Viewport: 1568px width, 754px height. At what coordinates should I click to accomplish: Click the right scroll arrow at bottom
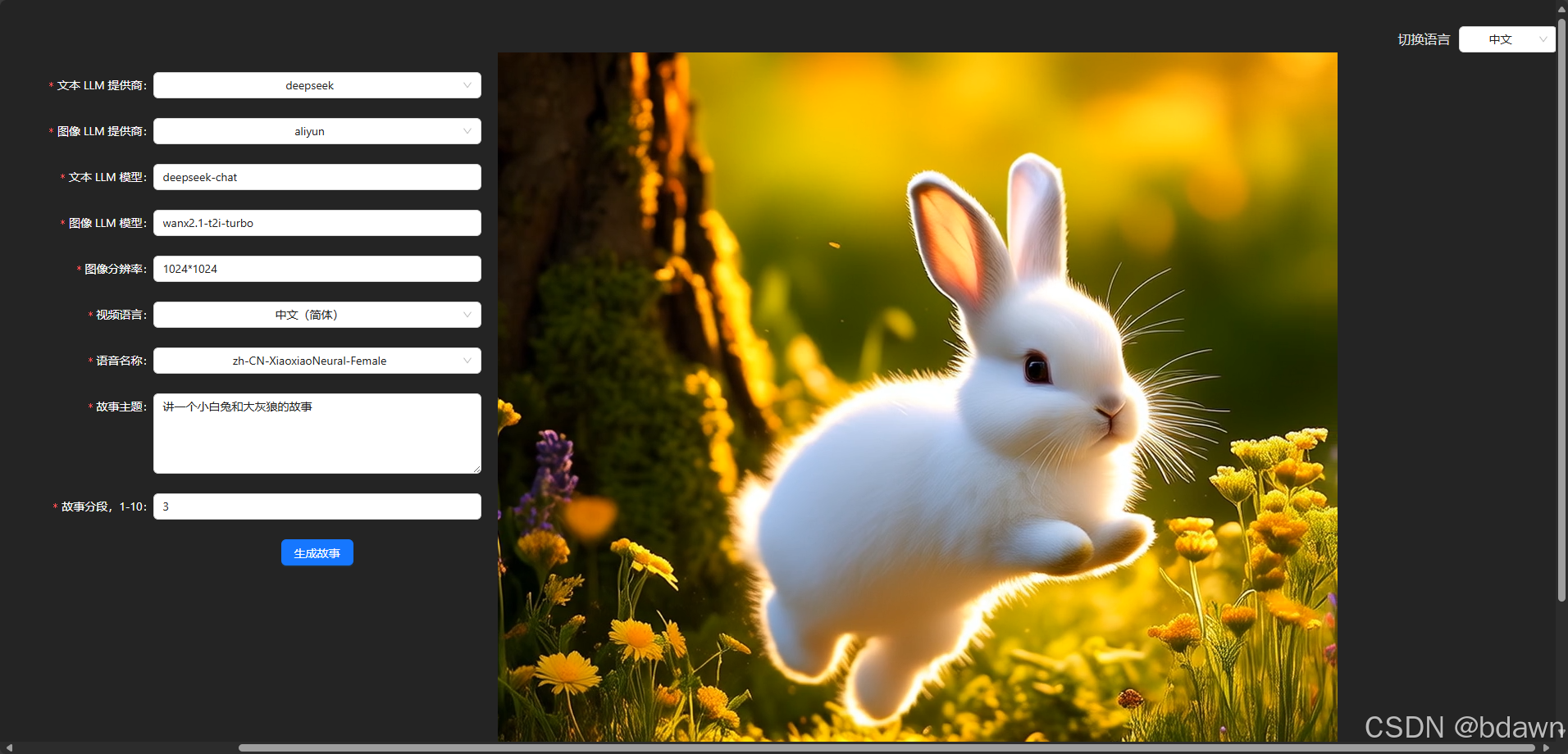click(1547, 747)
